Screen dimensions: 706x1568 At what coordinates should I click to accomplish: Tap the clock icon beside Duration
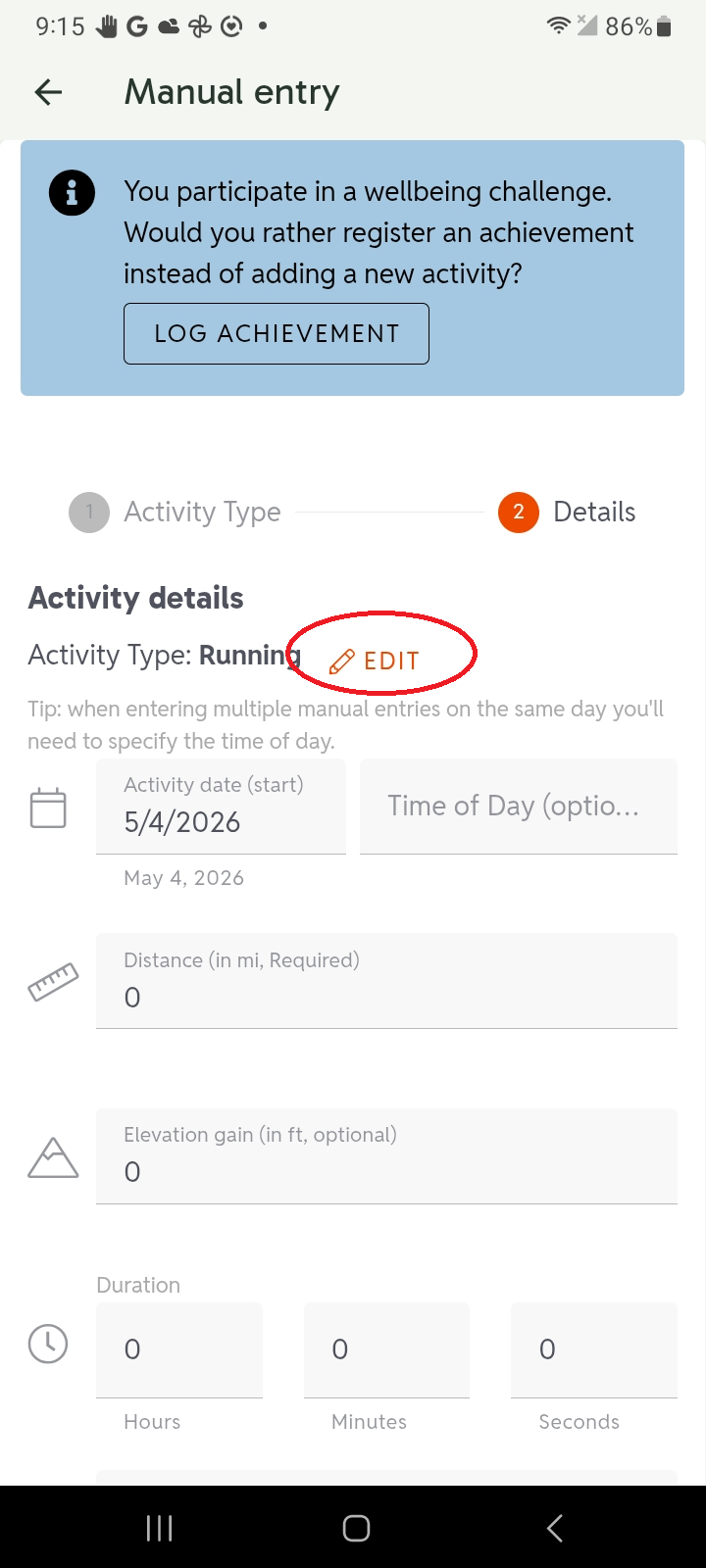[x=48, y=1343]
